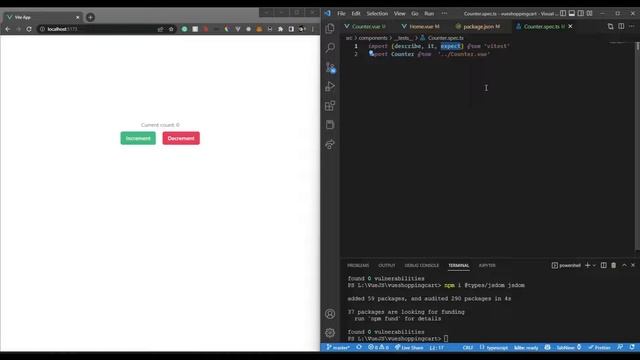Close the terminal panel with the X
This screenshot has height=360, width=640.
tap(633, 265)
